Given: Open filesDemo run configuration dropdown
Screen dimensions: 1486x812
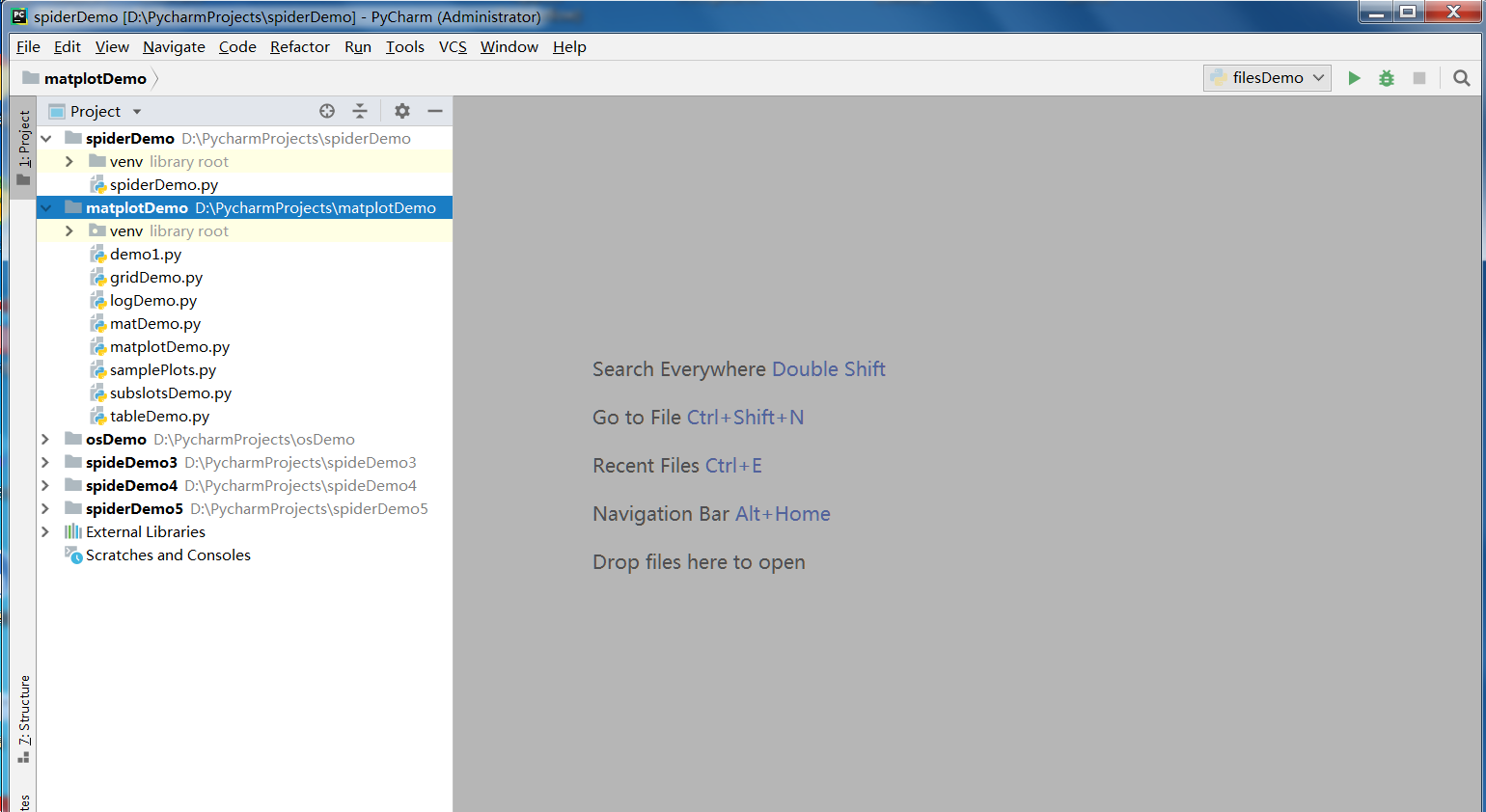Looking at the screenshot, I should [x=1267, y=78].
